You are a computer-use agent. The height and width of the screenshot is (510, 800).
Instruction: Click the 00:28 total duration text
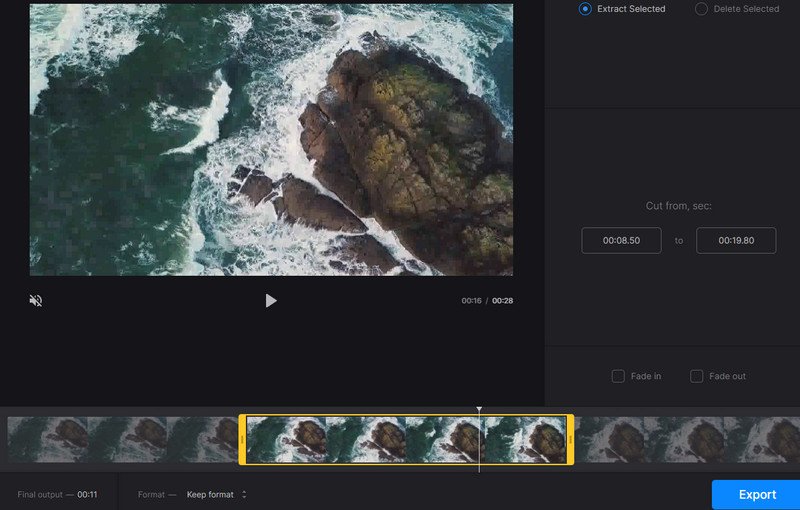coord(502,301)
